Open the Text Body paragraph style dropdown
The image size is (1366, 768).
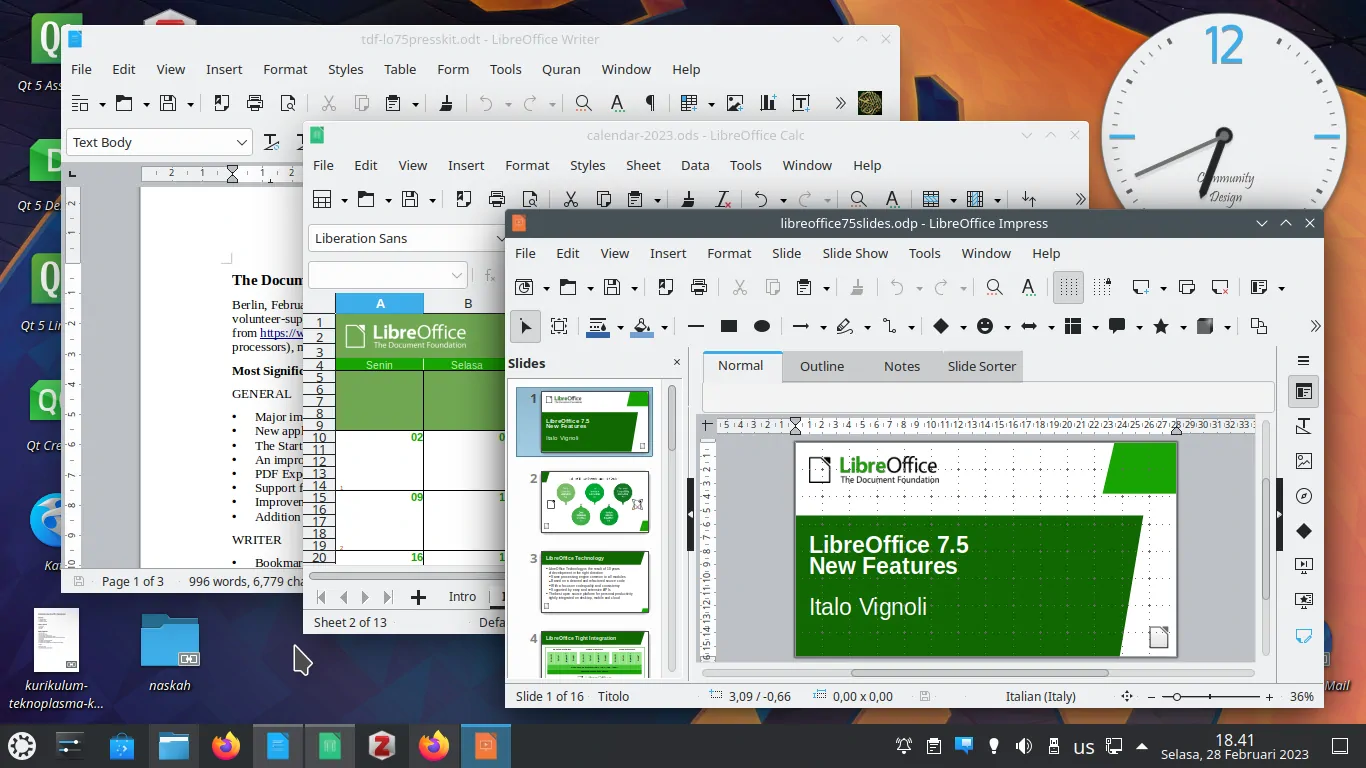tap(241, 143)
